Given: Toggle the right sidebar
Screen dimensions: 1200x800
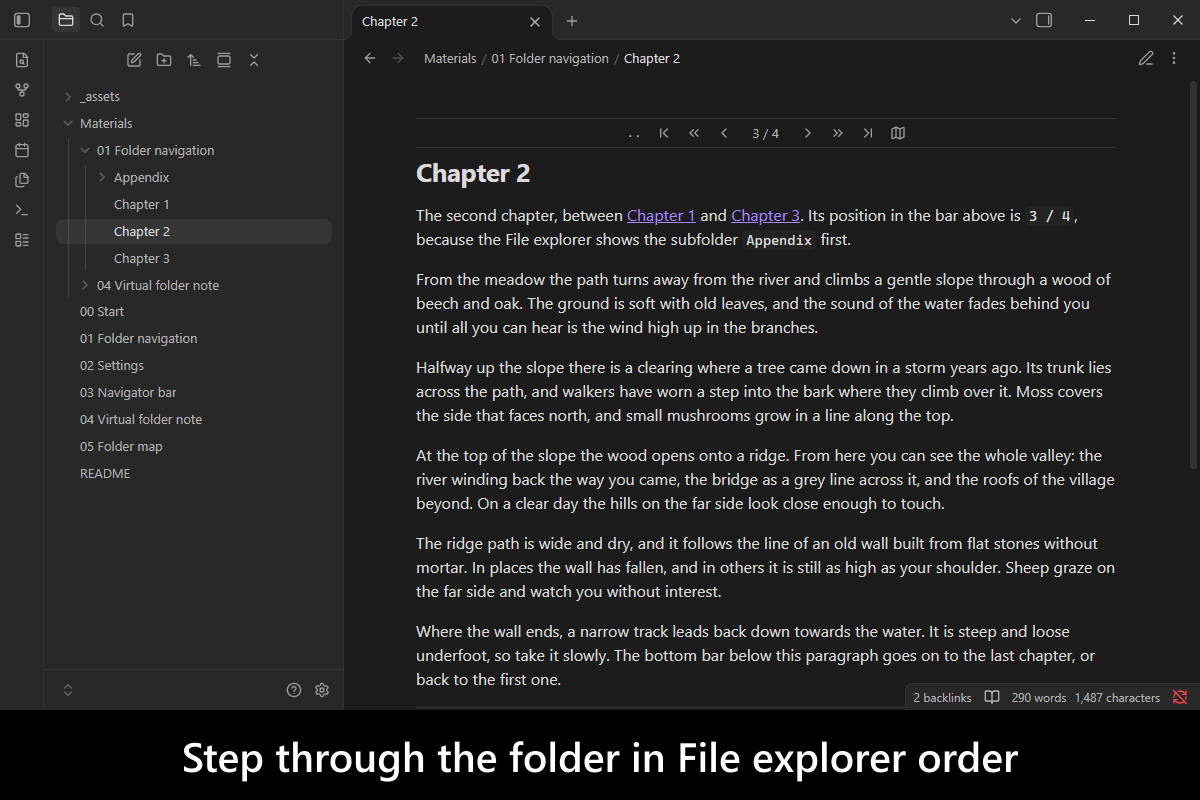Looking at the screenshot, I should coord(1044,20).
